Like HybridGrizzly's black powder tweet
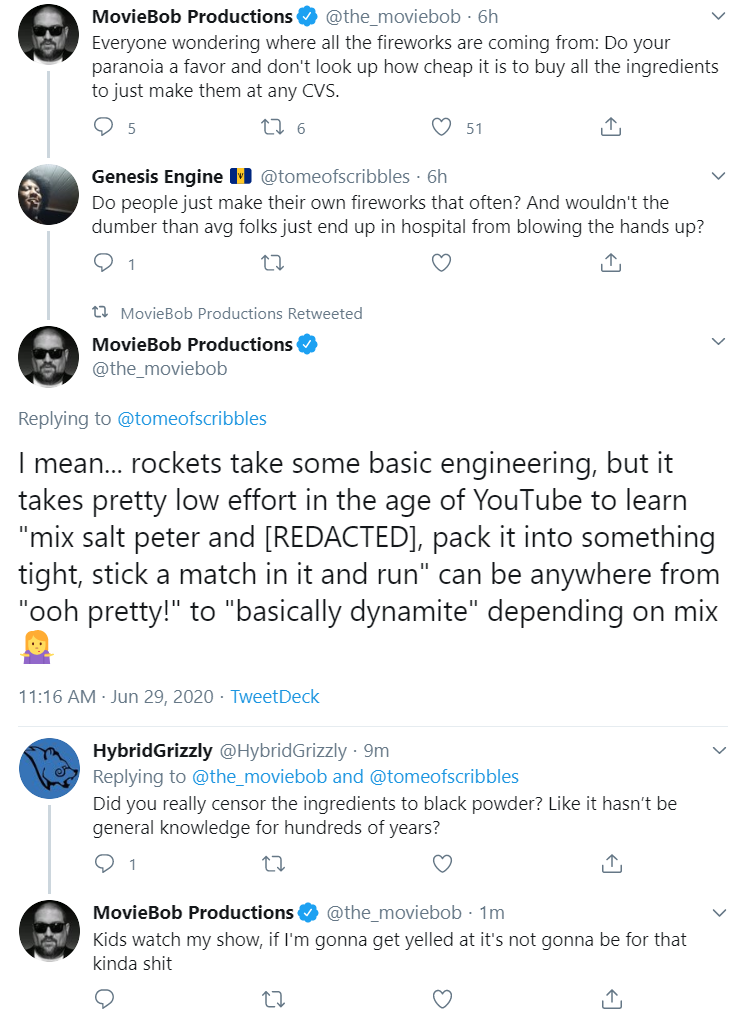This screenshot has width=745, height=1015. pyautogui.click(x=442, y=864)
